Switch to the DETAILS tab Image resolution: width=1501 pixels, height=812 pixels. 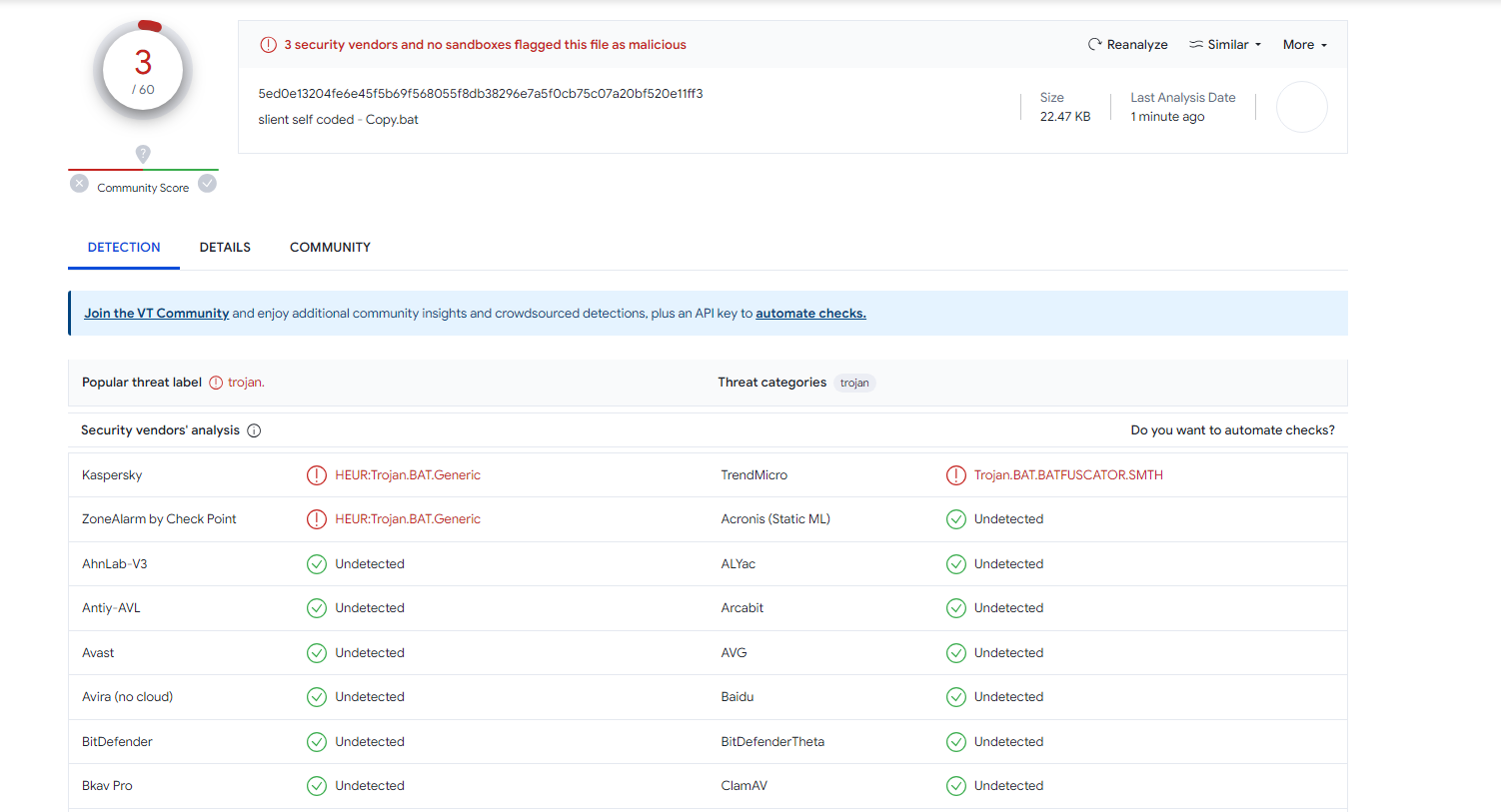tap(225, 247)
